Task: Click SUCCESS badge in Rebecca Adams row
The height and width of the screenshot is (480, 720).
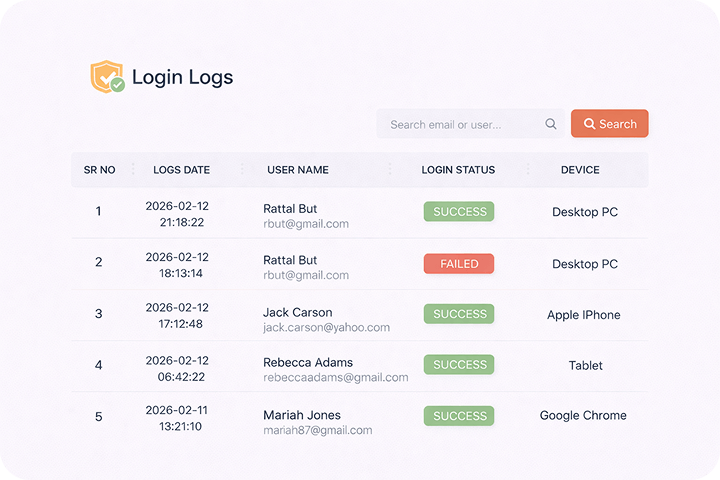Action: click(x=459, y=365)
